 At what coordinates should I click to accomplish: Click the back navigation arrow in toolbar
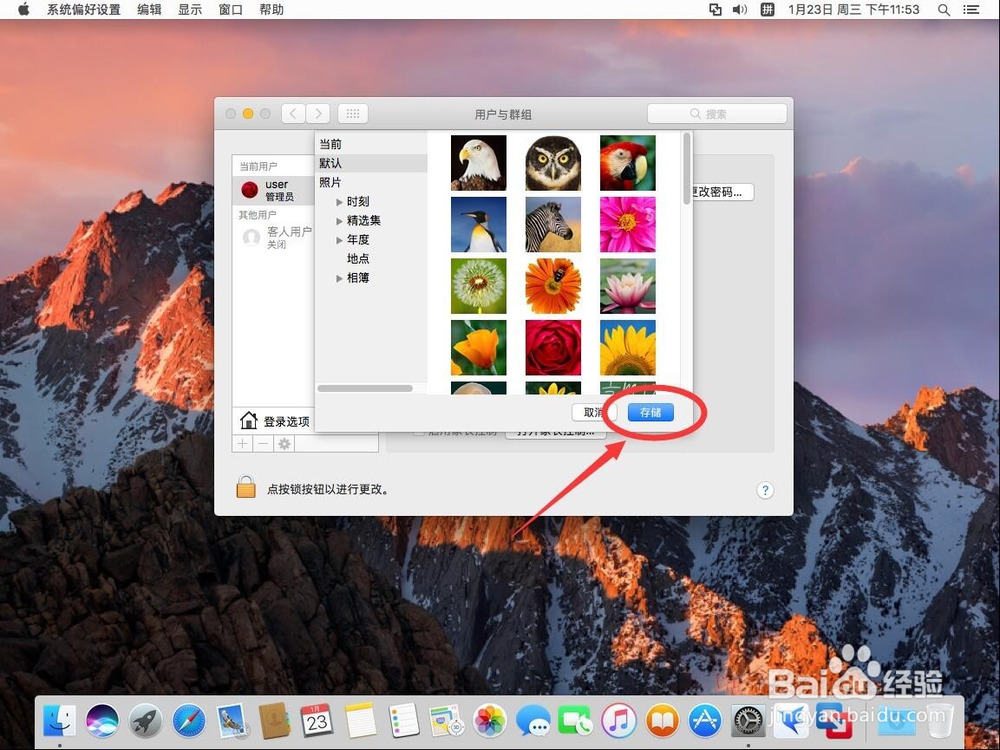293,114
